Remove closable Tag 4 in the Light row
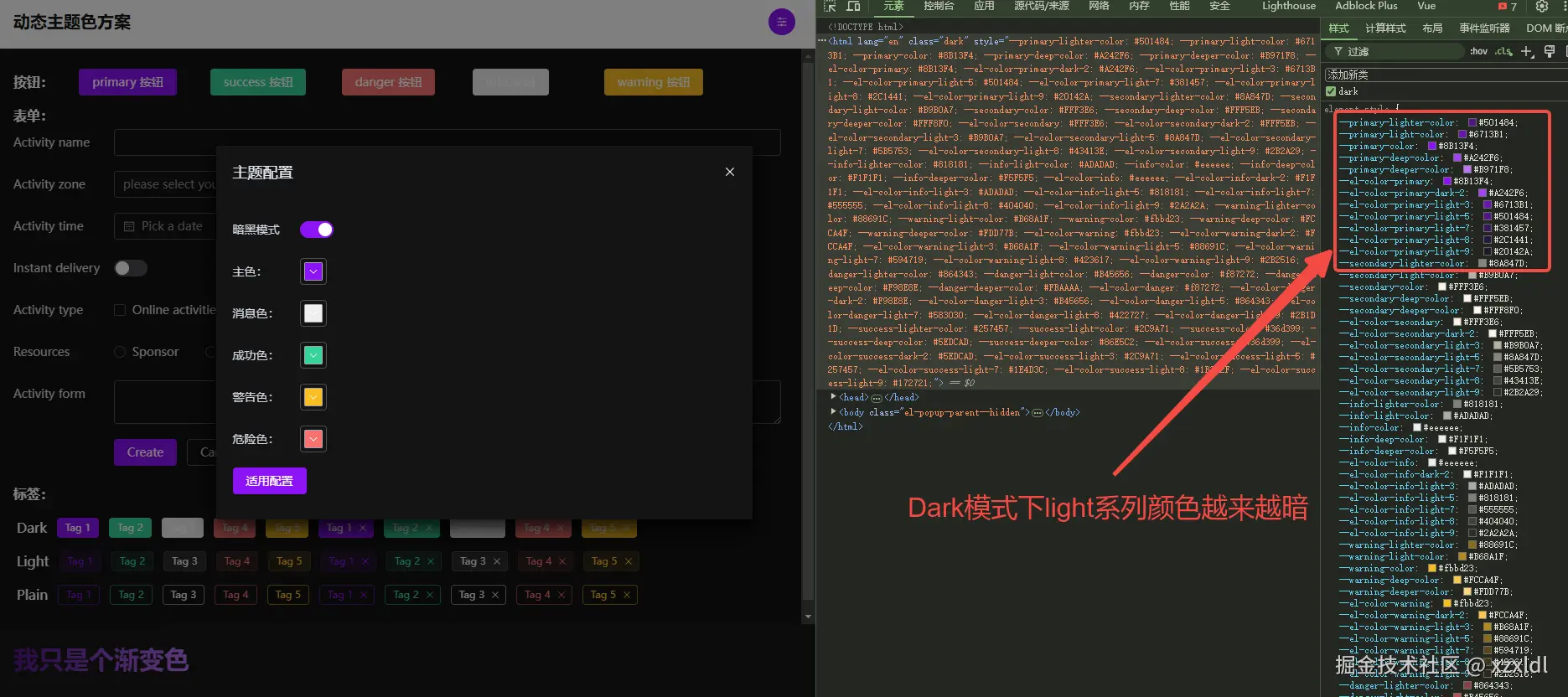 pyautogui.click(x=562, y=561)
